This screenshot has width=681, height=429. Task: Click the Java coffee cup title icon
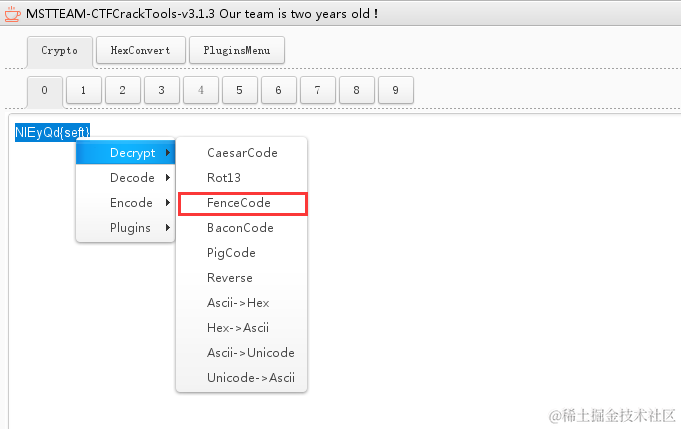[12, 13]
